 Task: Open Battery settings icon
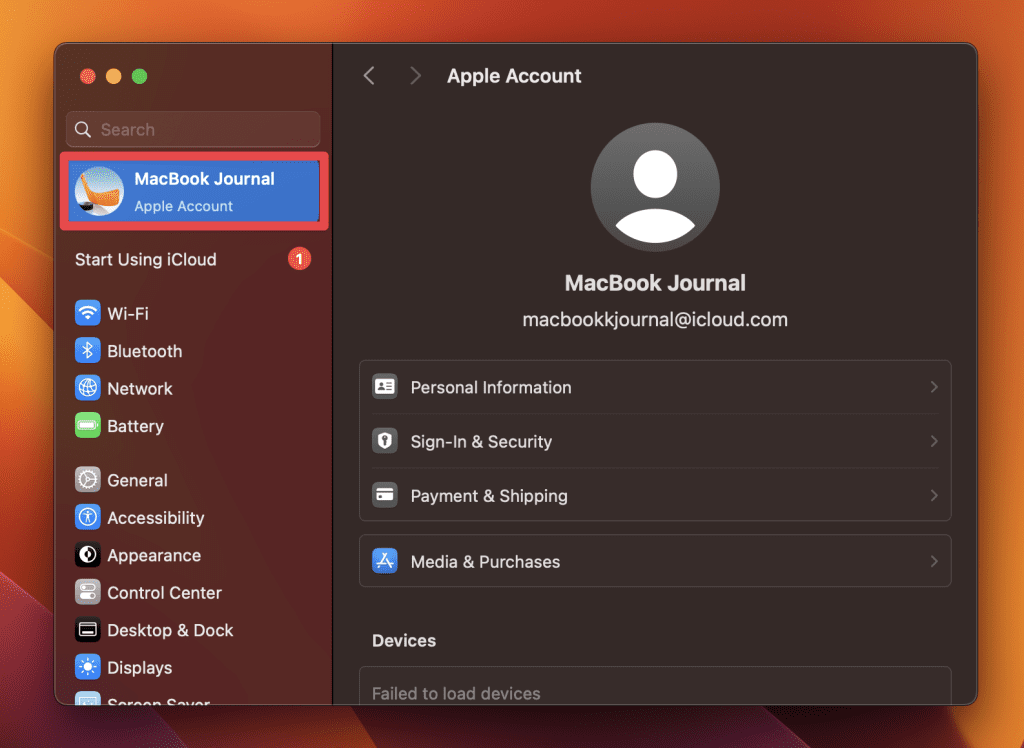coord(88,426)
